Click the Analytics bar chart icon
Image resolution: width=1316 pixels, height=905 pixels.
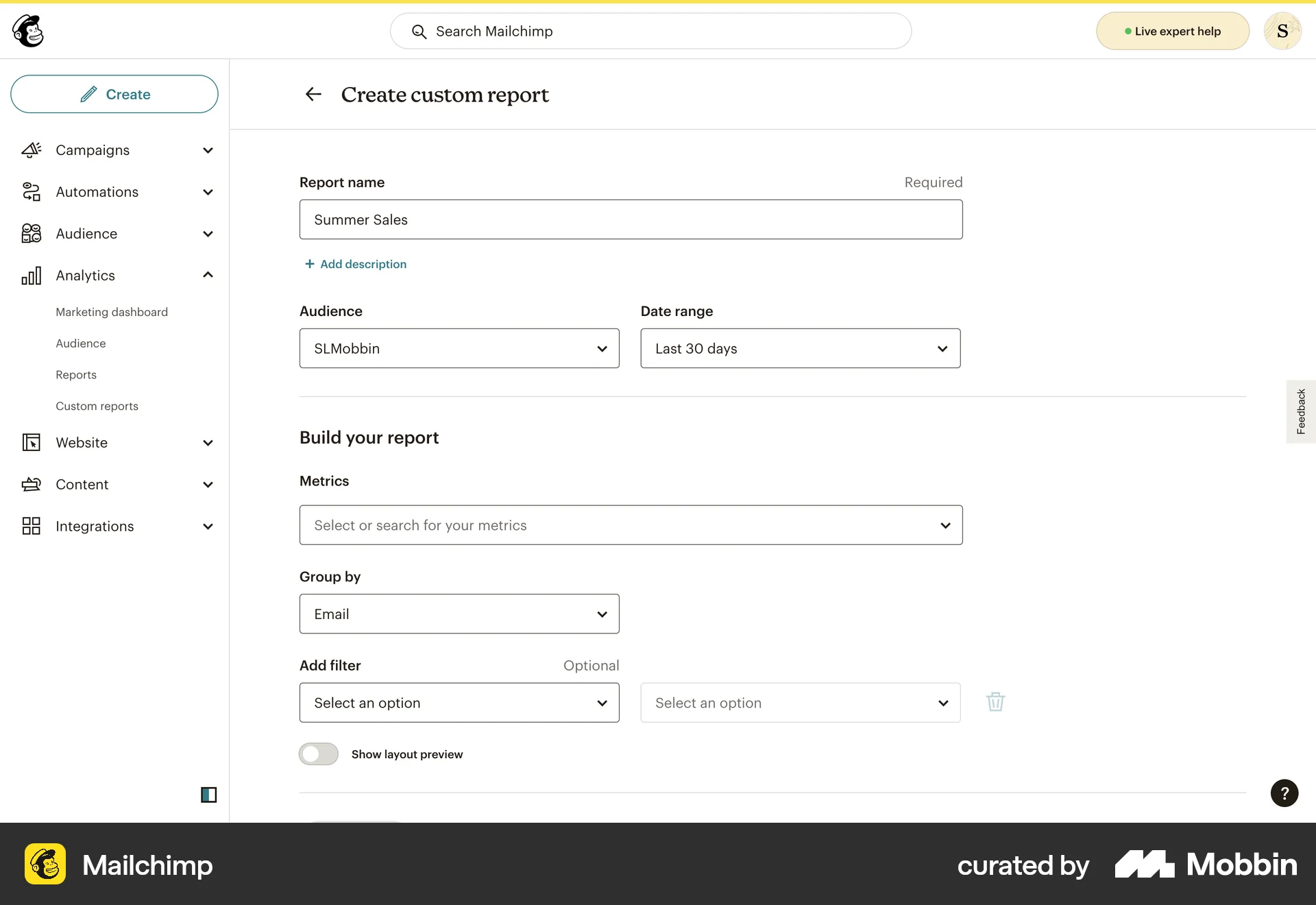click(x=32, y=276)
